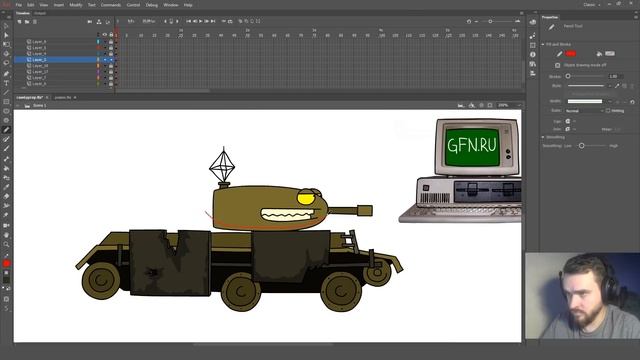The width and height of the screenshot is (640, 360).
Task: Select the Rectangle tool
Action: pyautogui.click(x=6, y=102)
